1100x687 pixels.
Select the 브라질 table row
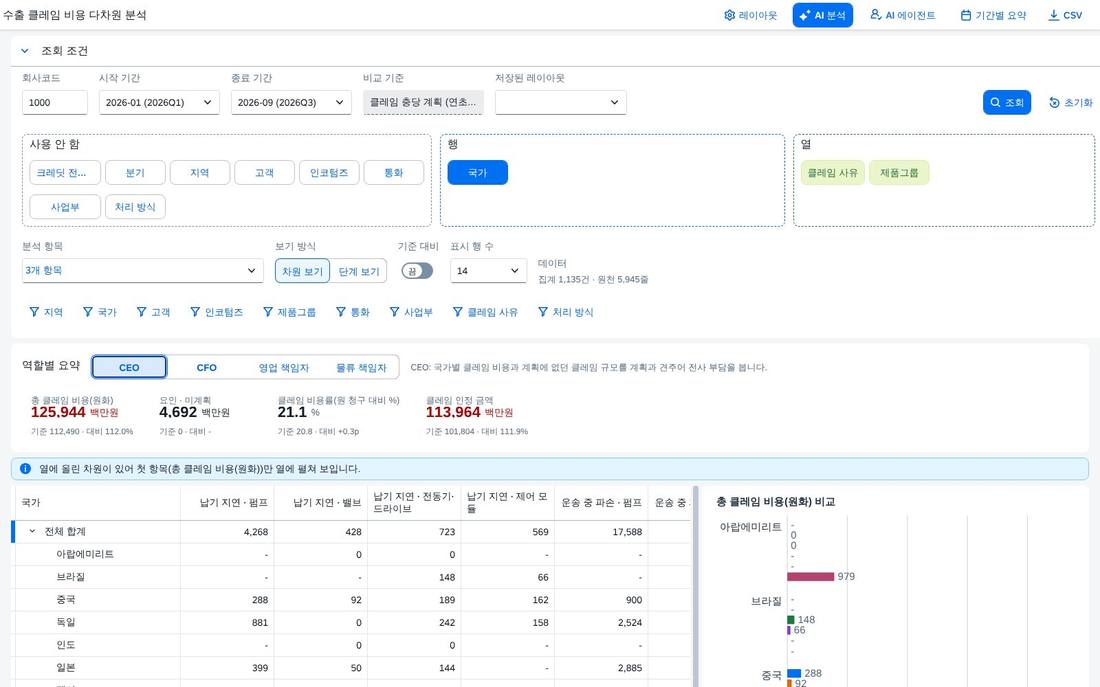(353, 577)
